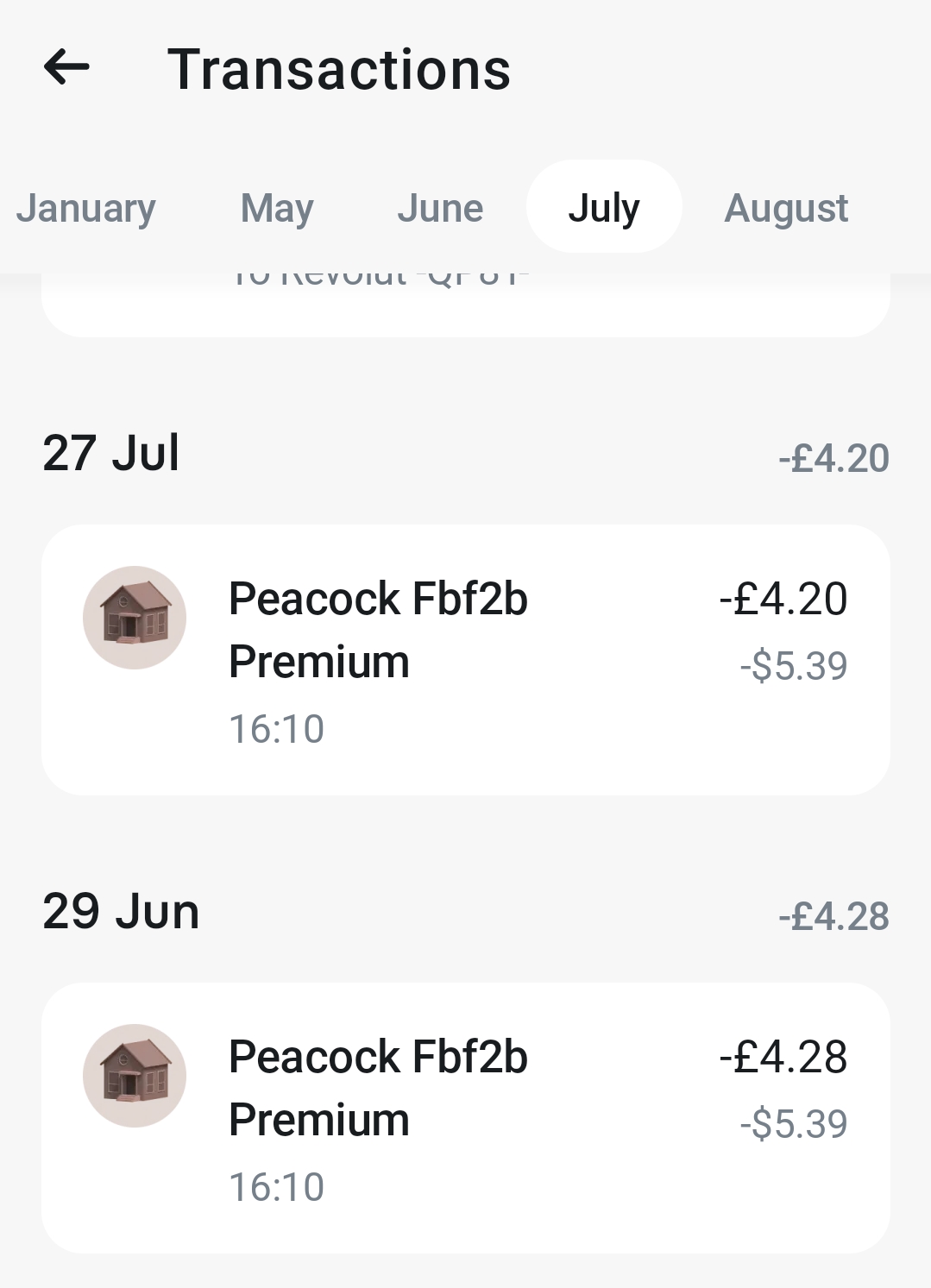Tap the -$5.39 amount under £4.28

[794, 1124]
